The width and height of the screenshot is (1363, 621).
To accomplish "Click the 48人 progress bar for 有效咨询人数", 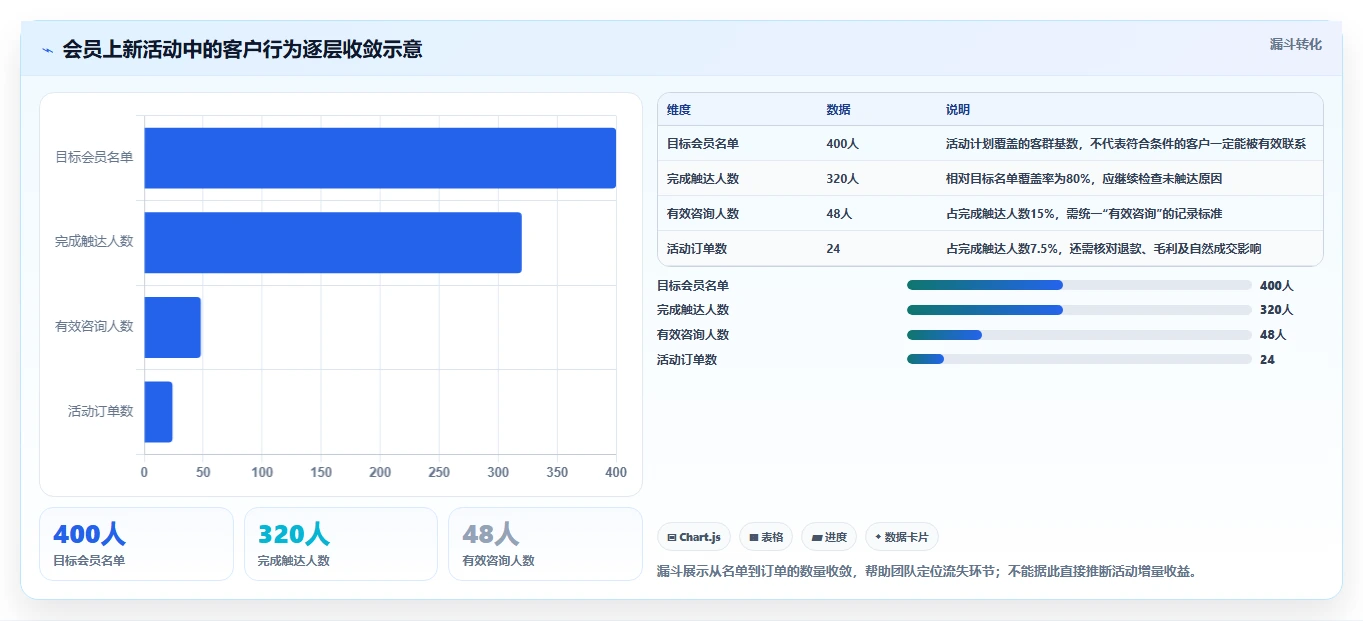I will click(1079, 335).
